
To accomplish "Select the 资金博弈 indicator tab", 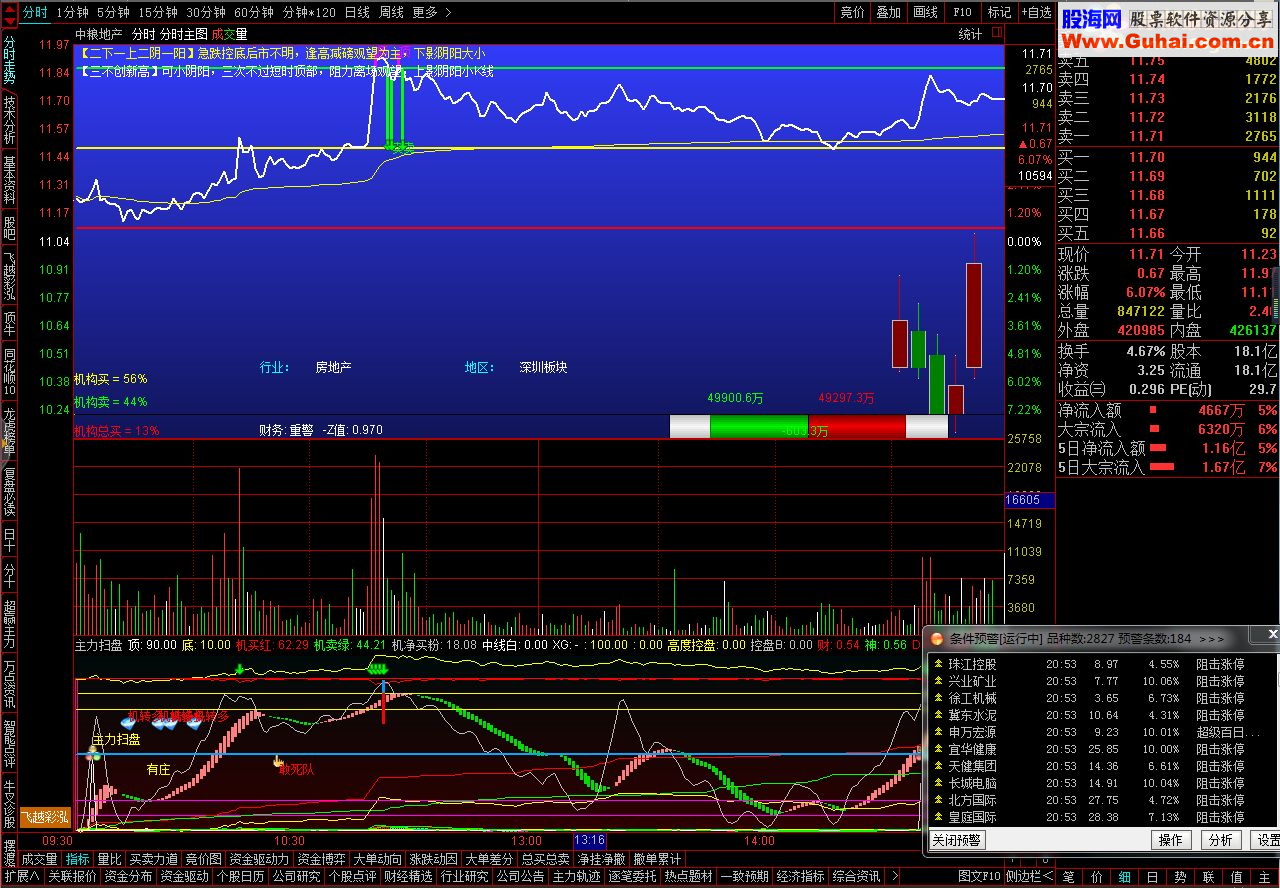I will click(321, 859).
